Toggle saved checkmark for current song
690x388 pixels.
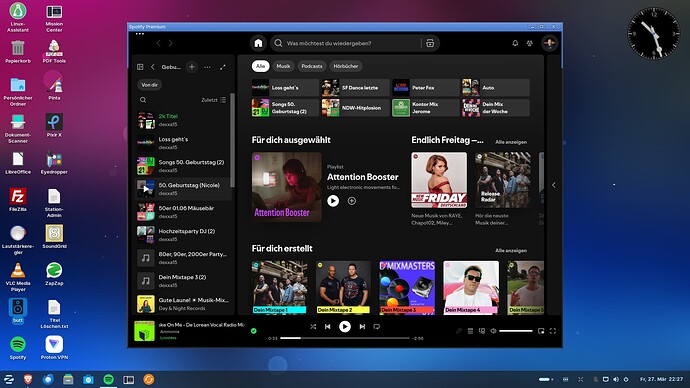point(253,331)
